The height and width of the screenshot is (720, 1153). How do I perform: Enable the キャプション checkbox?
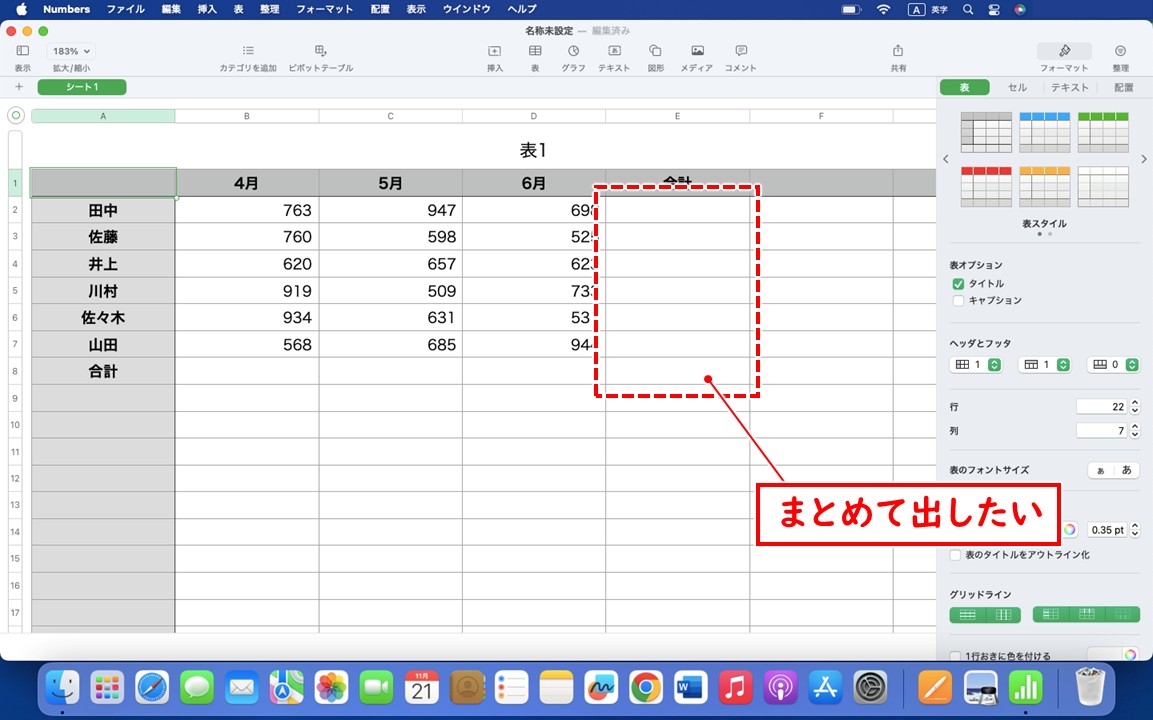[x=957, y=300]
